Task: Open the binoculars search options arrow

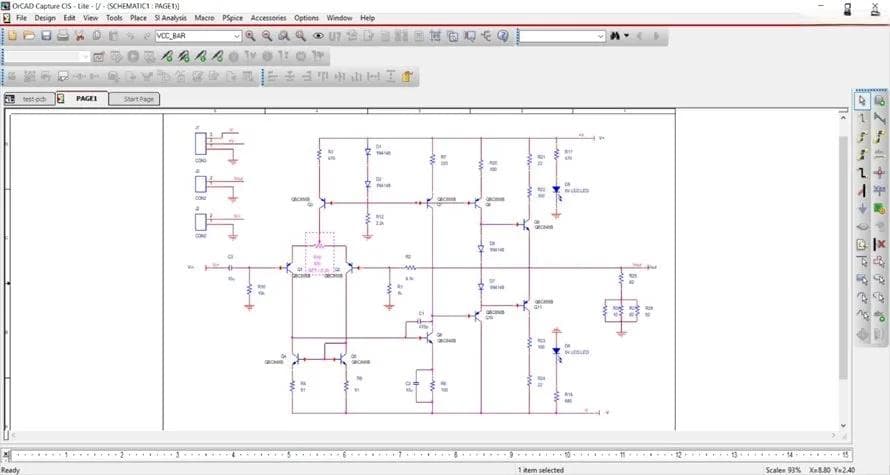Action: point(627,36)
